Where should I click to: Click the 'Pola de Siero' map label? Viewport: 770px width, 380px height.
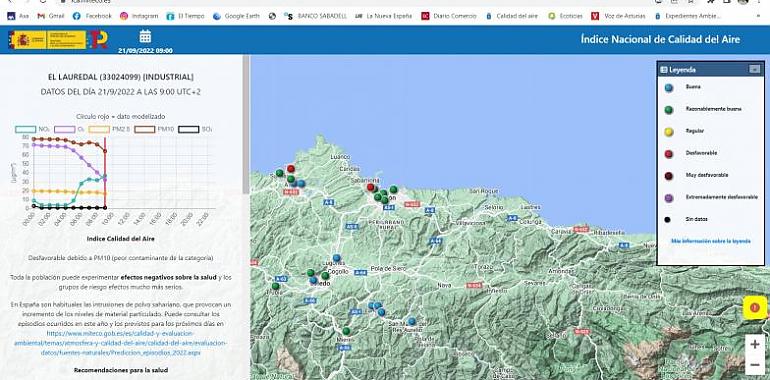[x=388, y=269]
